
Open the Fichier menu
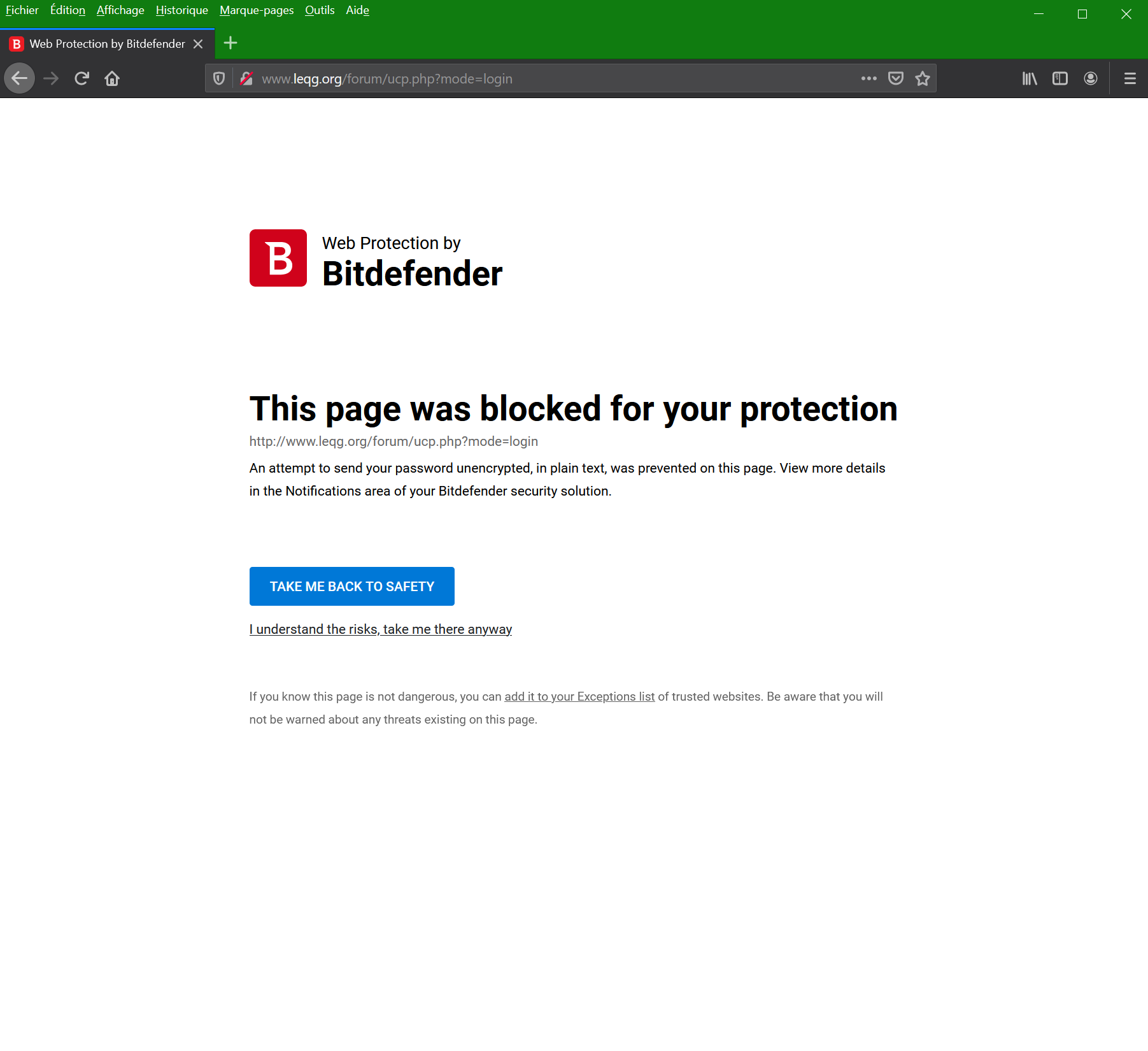click(22, 10)
